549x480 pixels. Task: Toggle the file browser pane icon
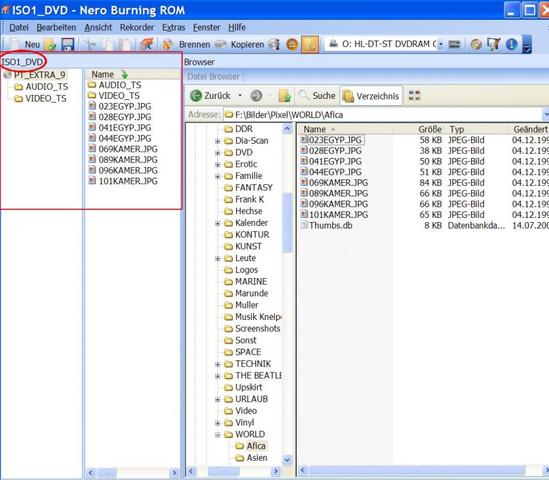pos(310,44)
